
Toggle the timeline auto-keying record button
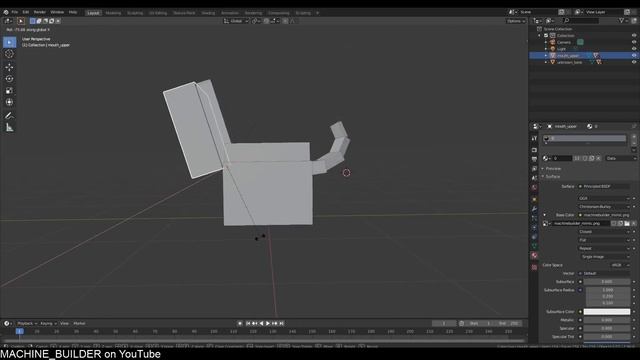pyautogui.click(x=240, y=323)
